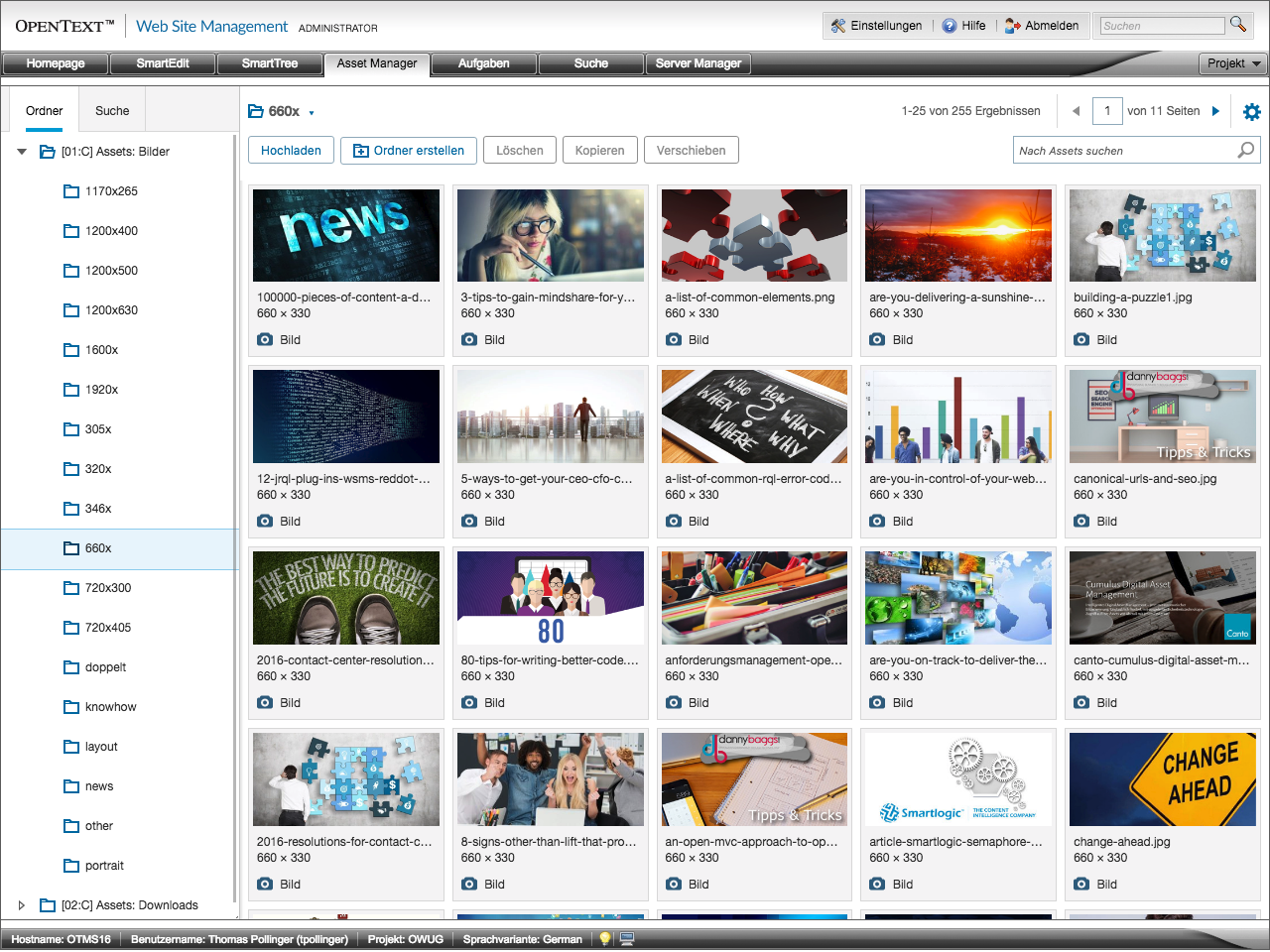
Task: Focus the top Suchen input field
Action: 1163,26
